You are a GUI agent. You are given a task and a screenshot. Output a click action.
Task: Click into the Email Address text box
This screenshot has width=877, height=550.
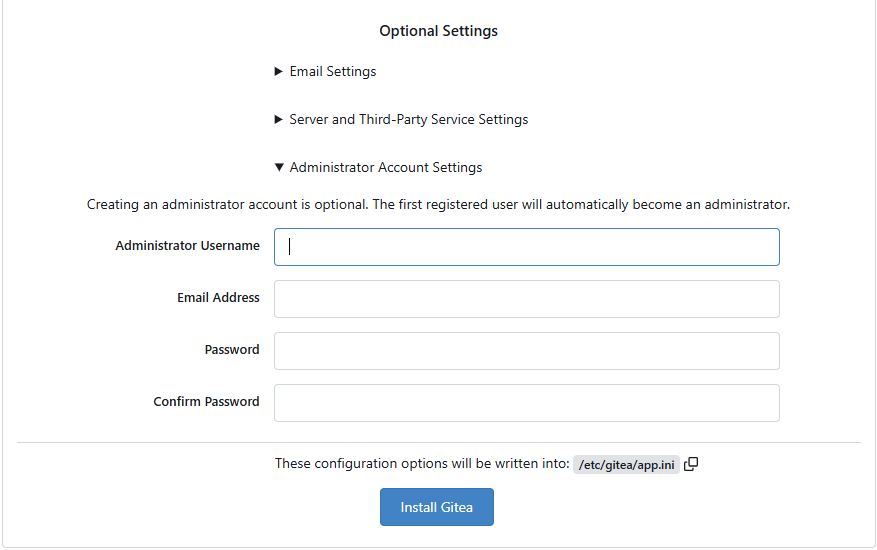526,299
